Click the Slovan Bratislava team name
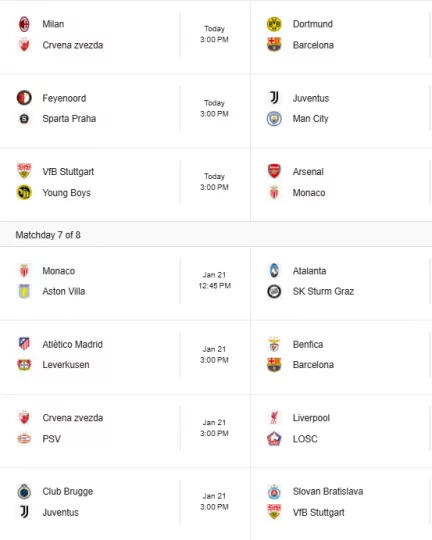This screenshot has height=540, width=432. pos(328,491)
